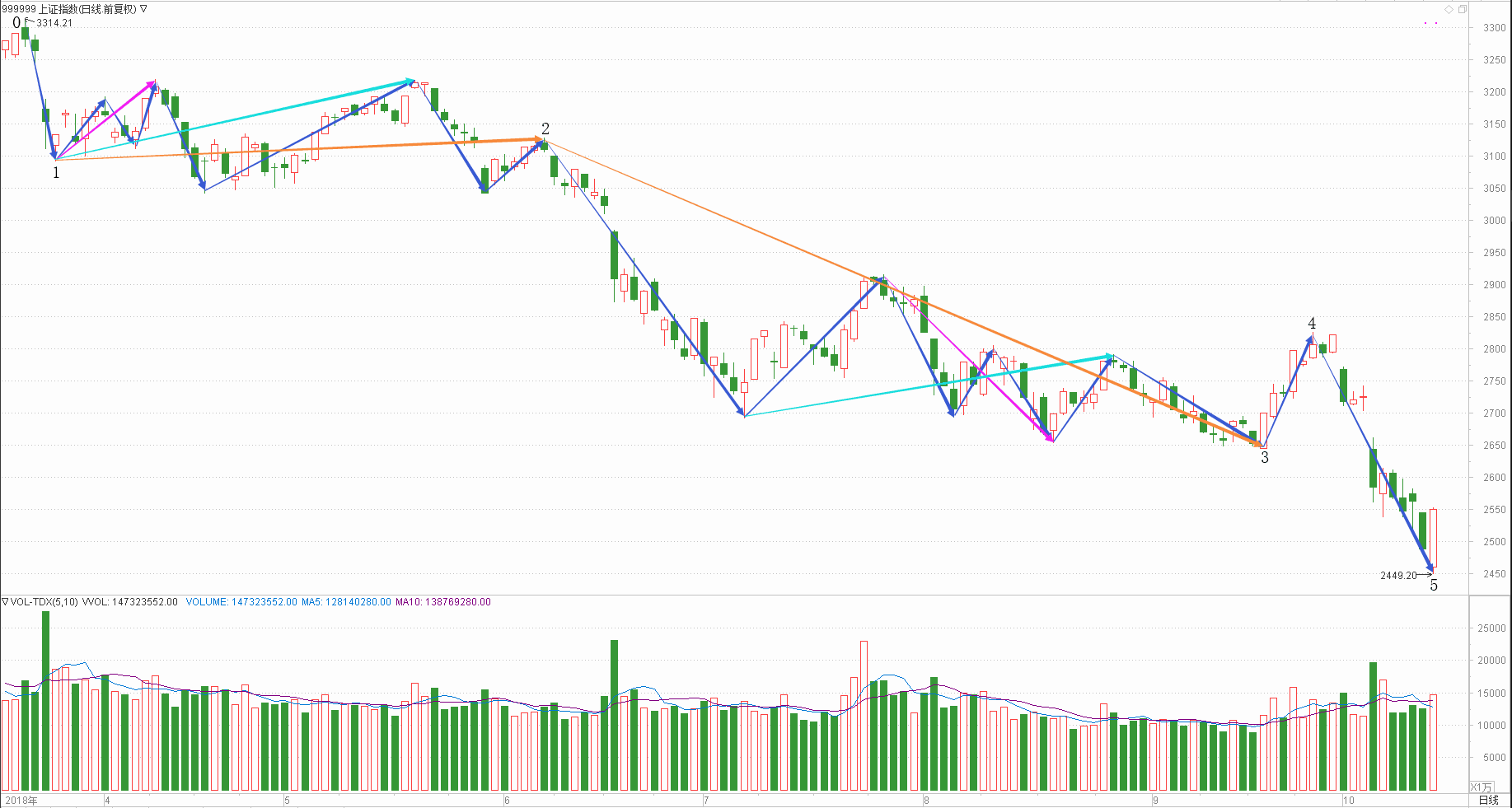Expand the VOL-TDX indicator triangle menu
The width and height of the screenshot is (1512, 808).
pyautogui.click(x=5, y=602)
